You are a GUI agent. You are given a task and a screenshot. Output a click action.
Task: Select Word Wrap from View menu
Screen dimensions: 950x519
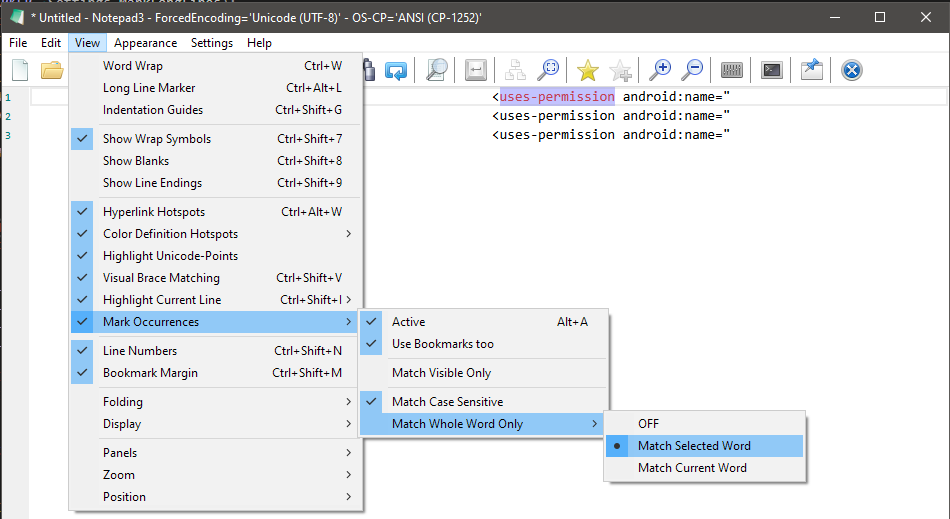pos(216,66)
